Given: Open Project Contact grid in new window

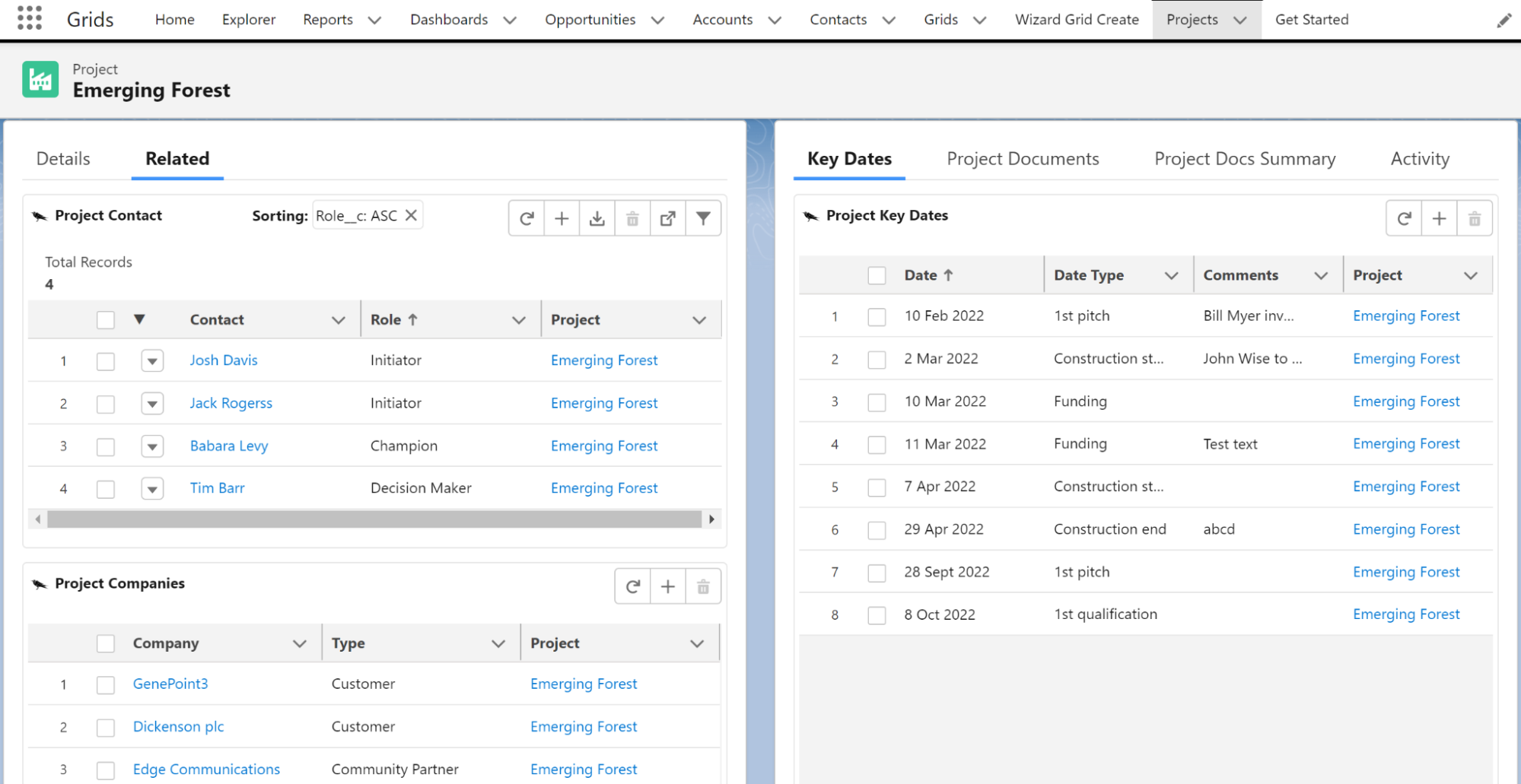Looking at the screenshot, I should pos(668,219).
